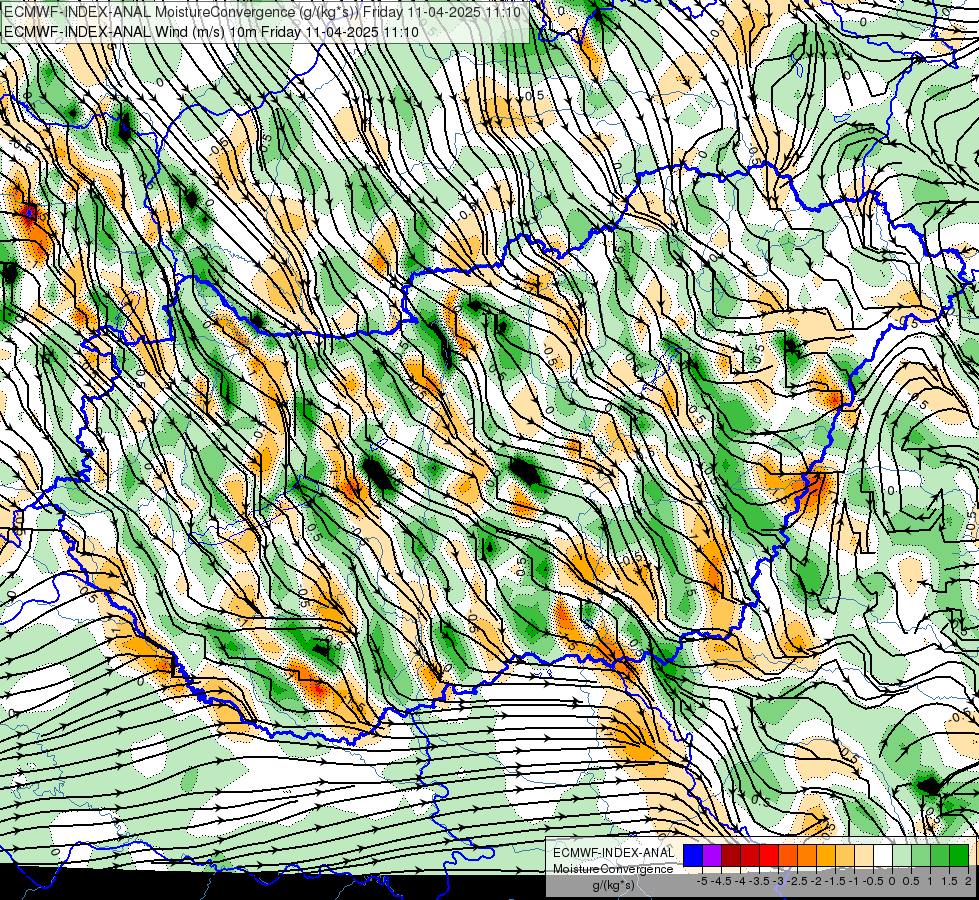Click the -0.5 tick label on the legend
The image size is (979, 900).
[x=873, y=881]
